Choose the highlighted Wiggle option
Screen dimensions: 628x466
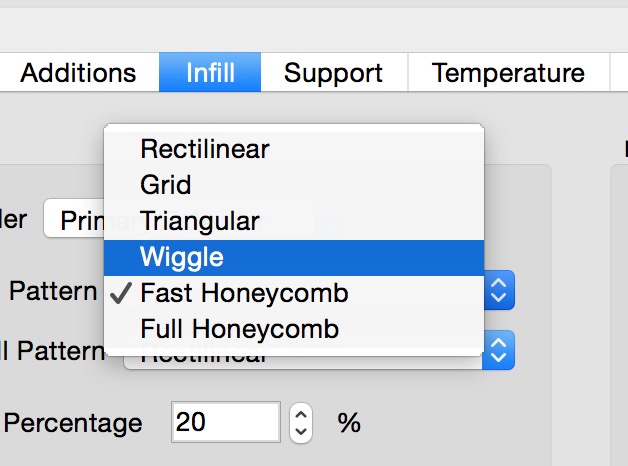(x=182, y=257)
